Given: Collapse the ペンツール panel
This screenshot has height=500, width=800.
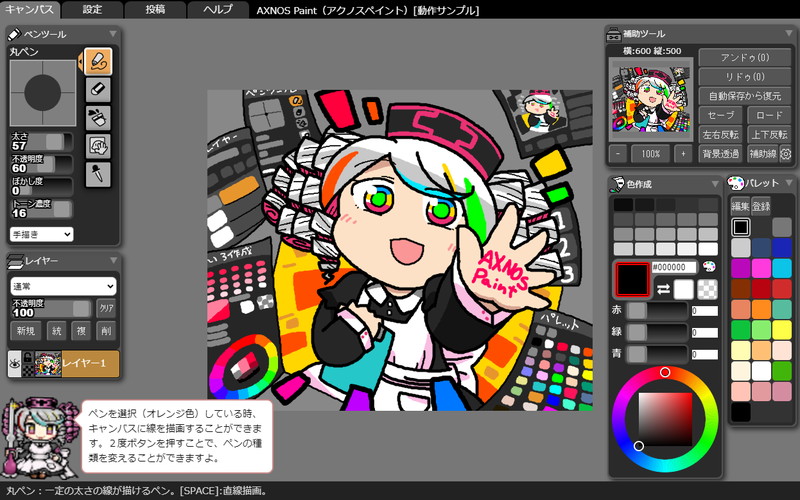Looking at the screenshot, I should point(113,34).
